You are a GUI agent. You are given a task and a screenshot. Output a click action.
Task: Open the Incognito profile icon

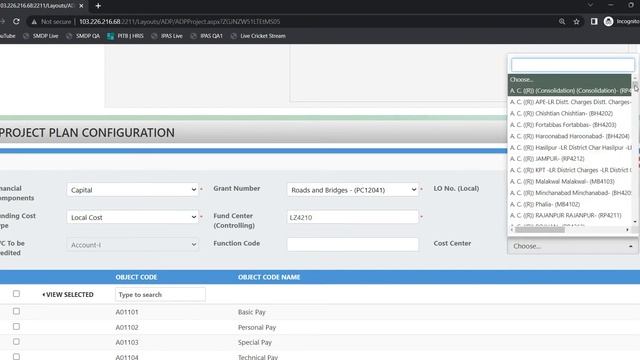[608, 21]
